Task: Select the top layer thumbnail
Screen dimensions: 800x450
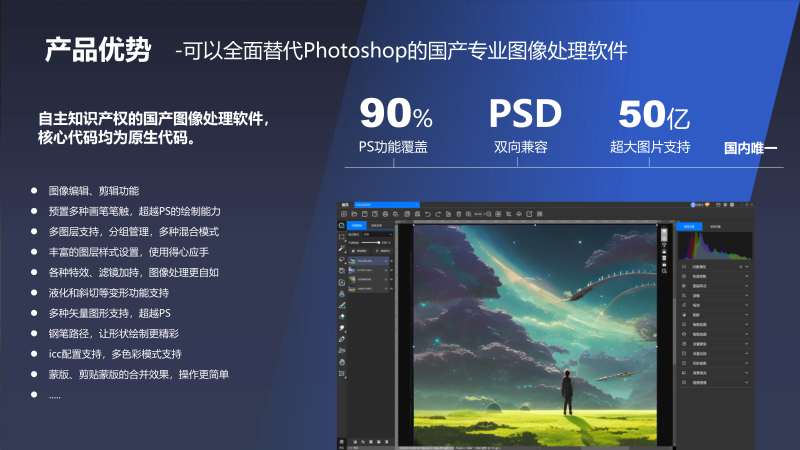Action: (x=352, y=261)
